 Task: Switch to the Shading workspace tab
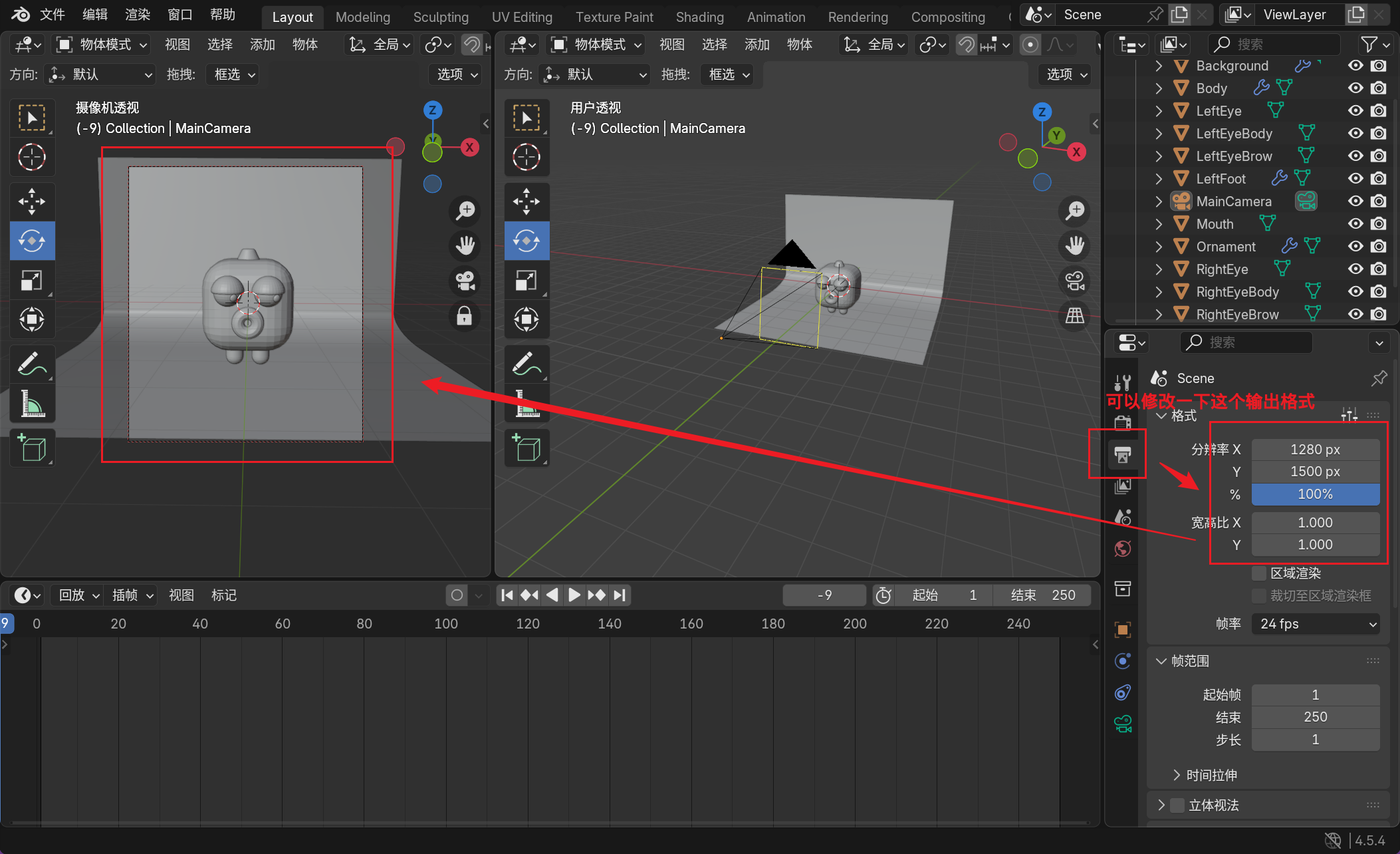coord(699,17)
